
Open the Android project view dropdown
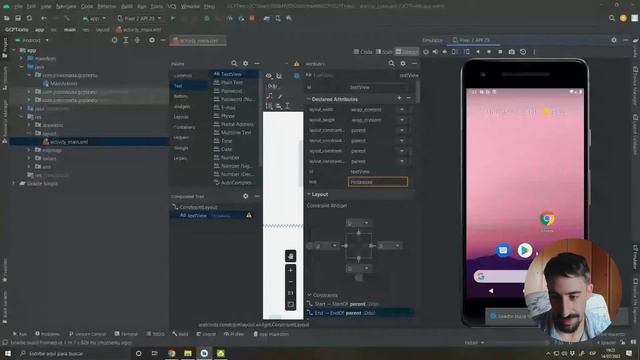(x=32, y=40)
